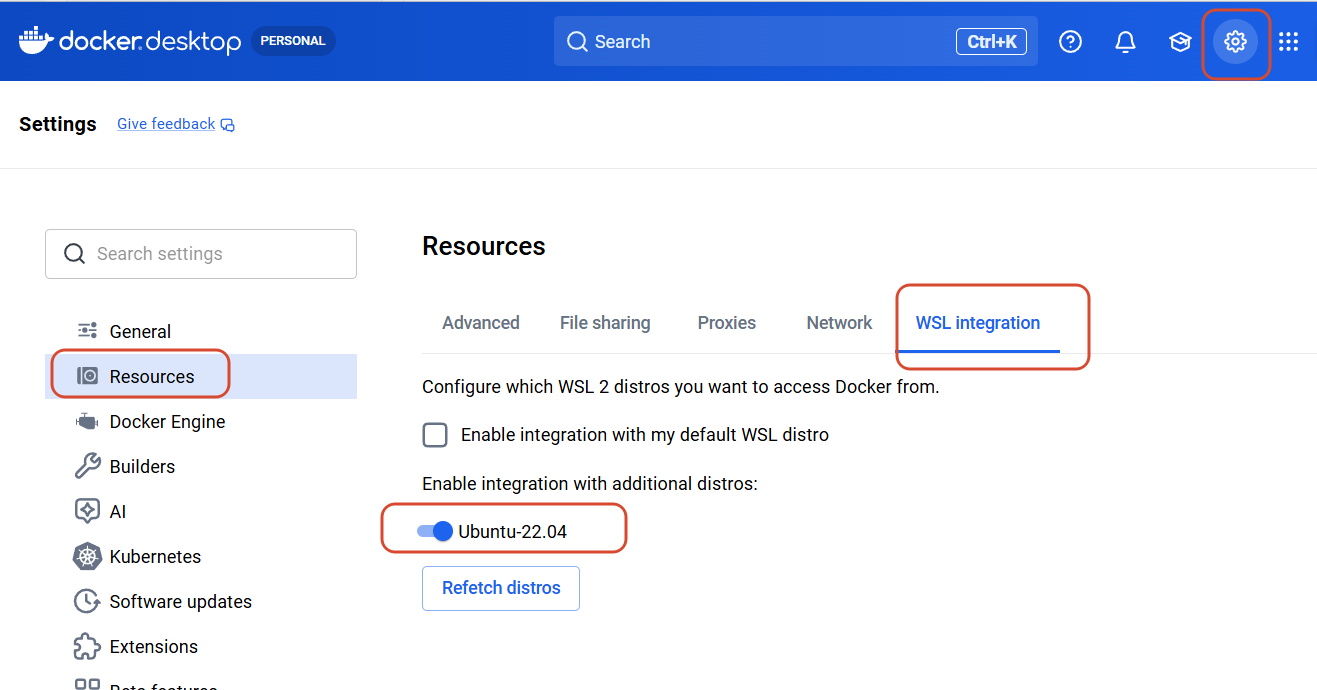Open the notifications bell
This screenshot has width=1317, height=690.
pyautogui.click(x=1125, y=41)
